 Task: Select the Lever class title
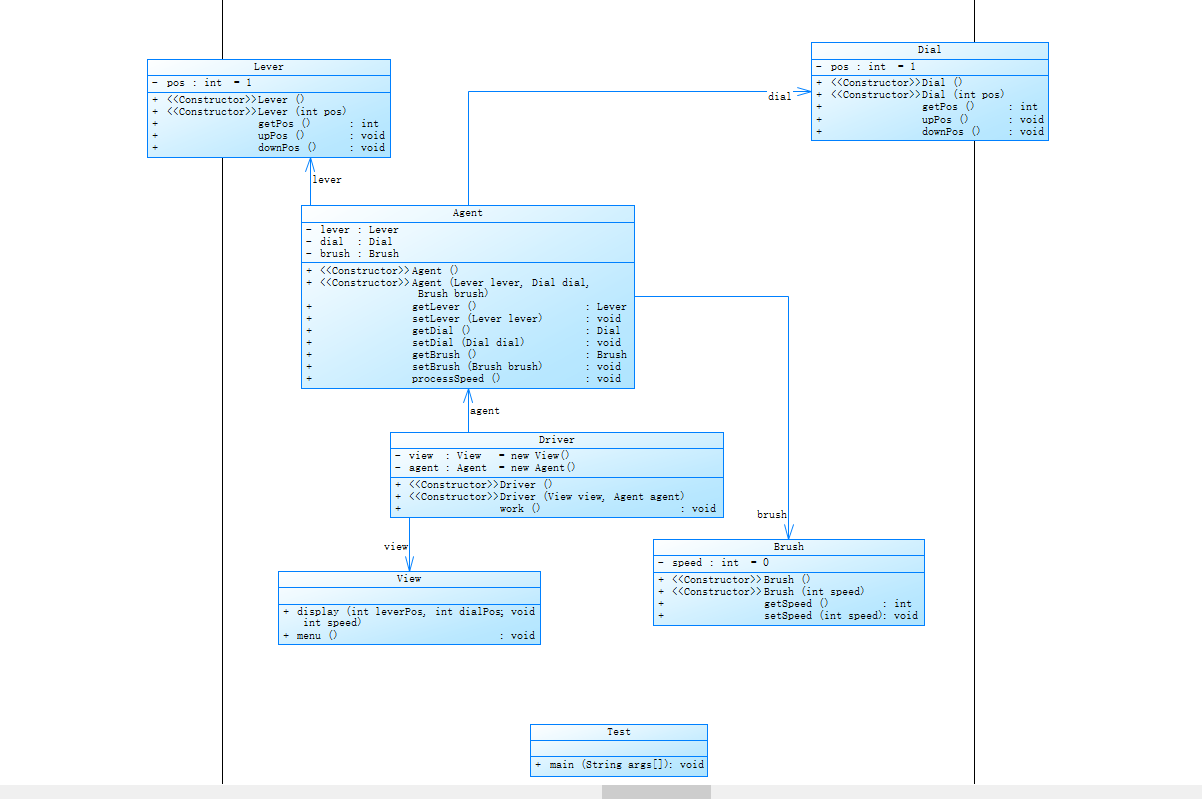point(268,67)
